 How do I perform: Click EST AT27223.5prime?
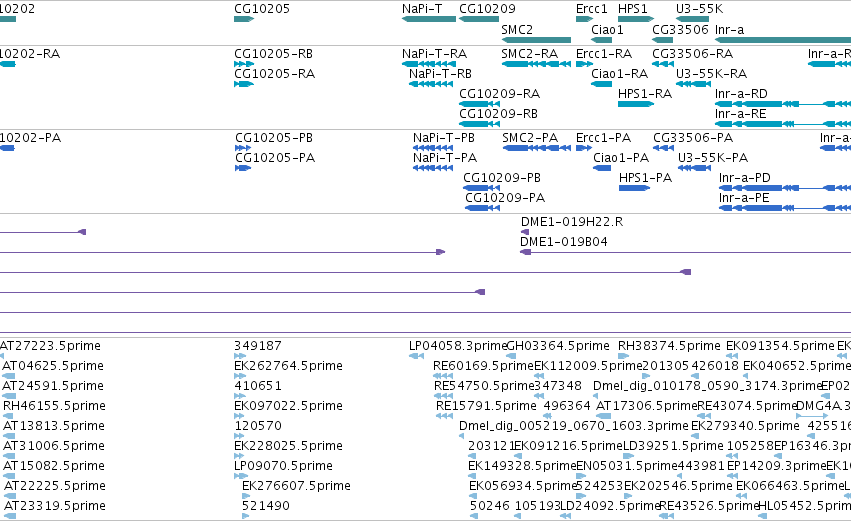click(x=2, y=356)
